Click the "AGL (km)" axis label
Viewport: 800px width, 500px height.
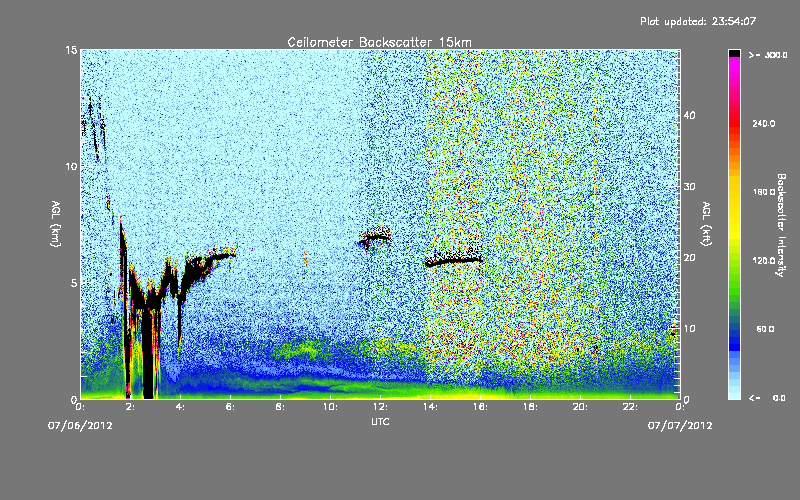56,224
